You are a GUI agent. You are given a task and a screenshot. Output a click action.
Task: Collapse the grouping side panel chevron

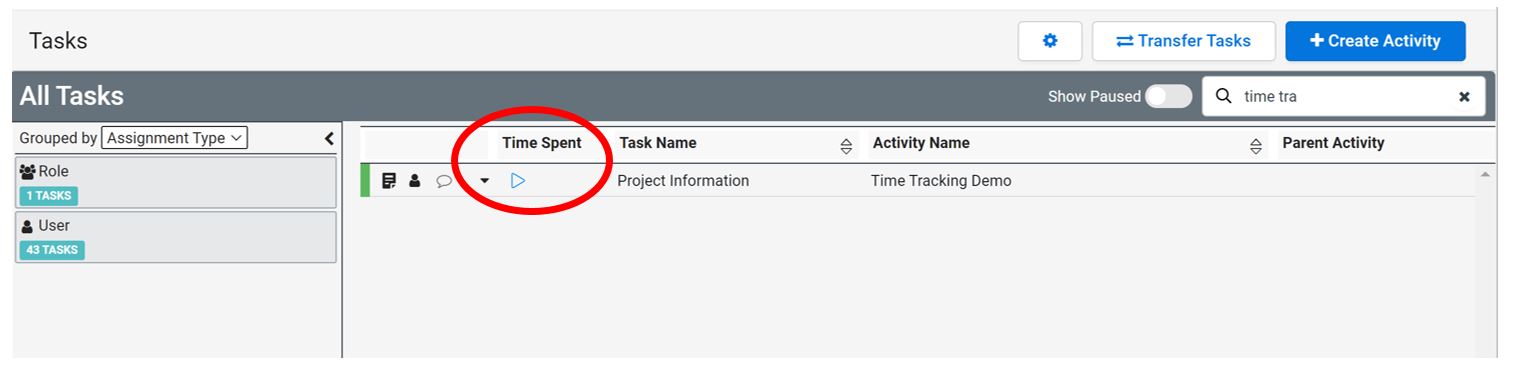tap(329, 139)
